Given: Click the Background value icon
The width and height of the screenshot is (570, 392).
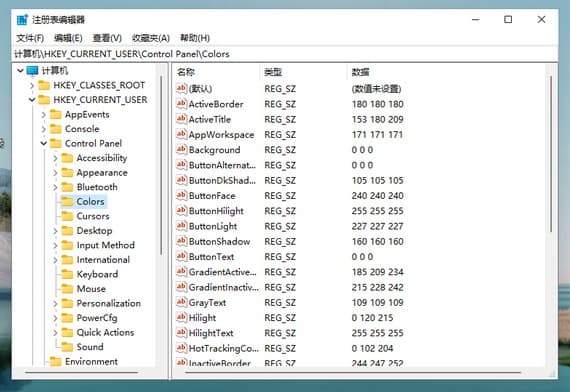Looking at the screenshot, I should point(181,150).
